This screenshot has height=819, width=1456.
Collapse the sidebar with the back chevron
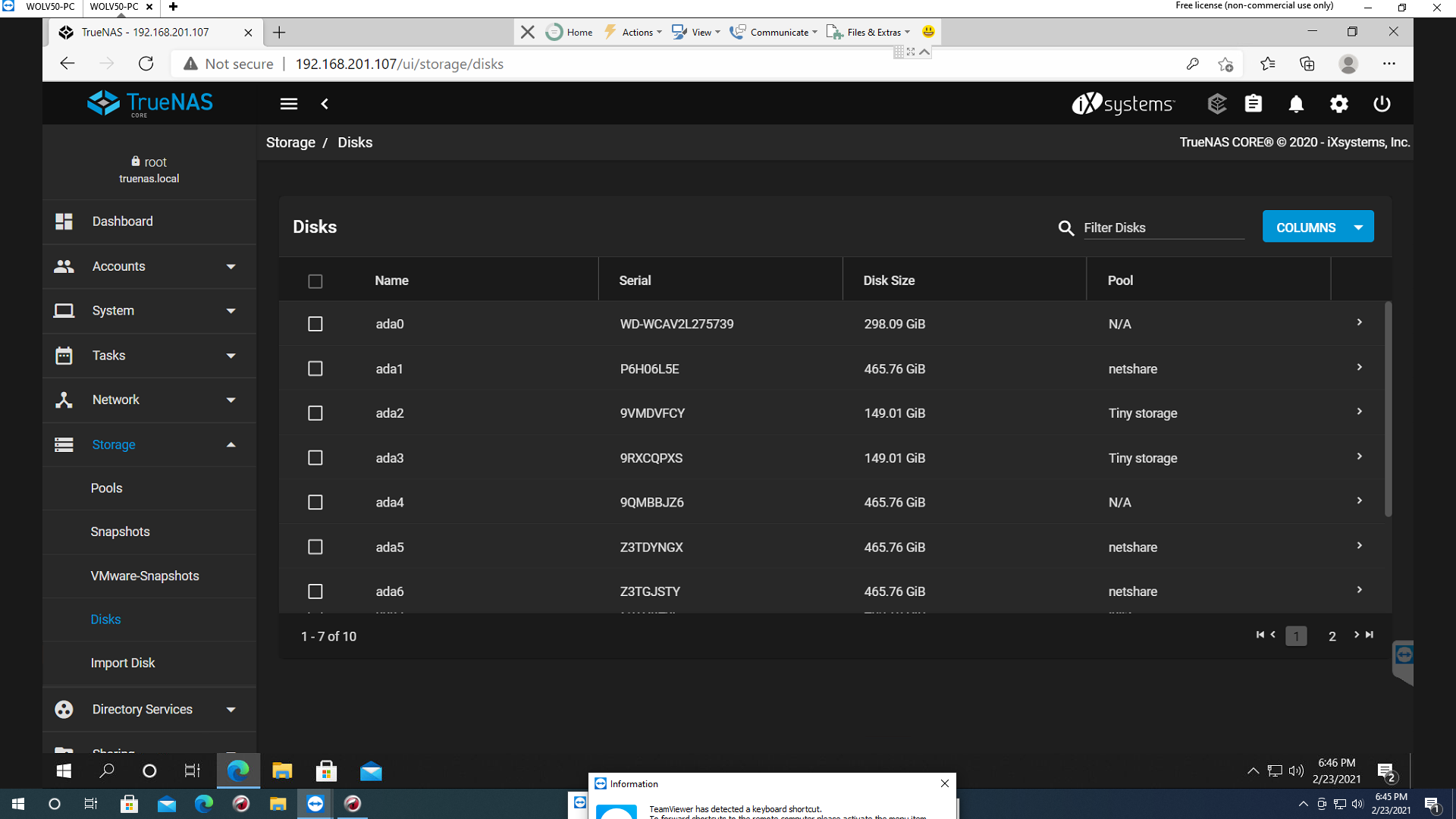tap(325, 104)
